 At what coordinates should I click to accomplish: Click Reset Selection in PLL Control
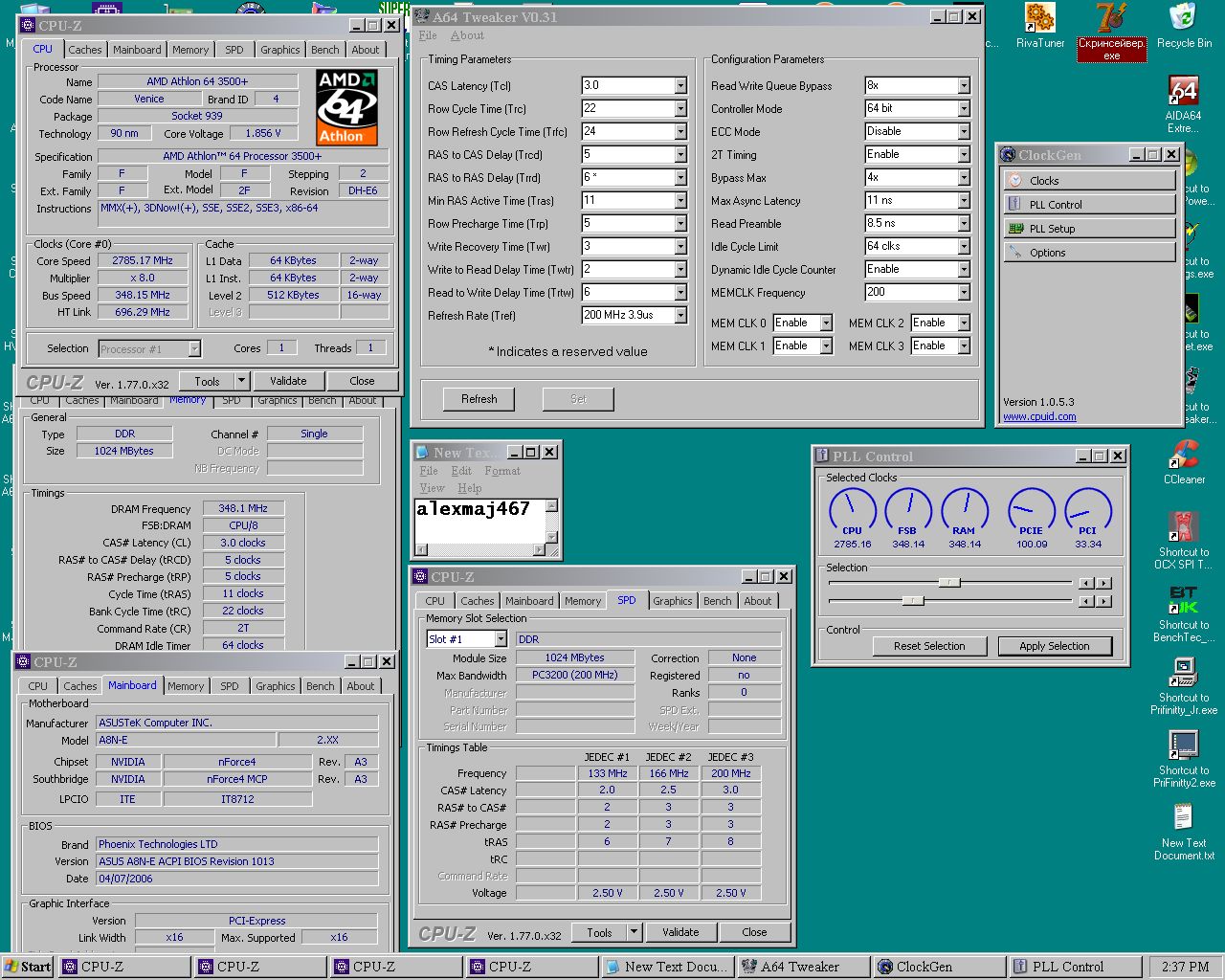pyautogui.click(x=929, y=646)
